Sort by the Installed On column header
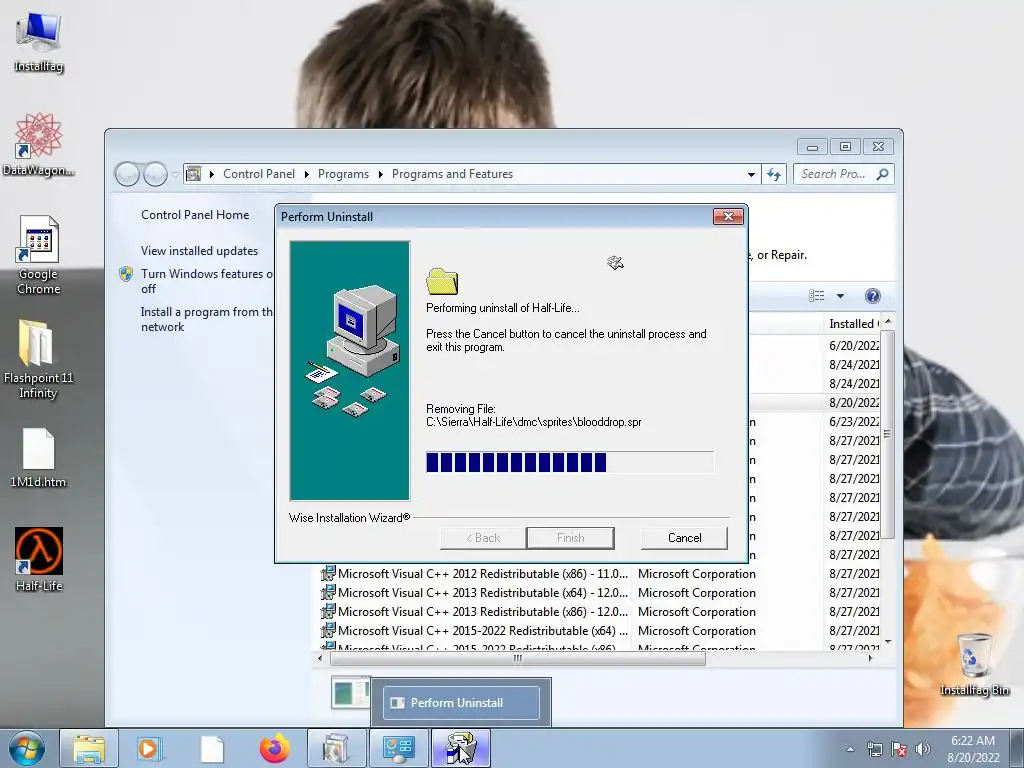This screenshot has width=1024, height=768. [x=854, y=324]
